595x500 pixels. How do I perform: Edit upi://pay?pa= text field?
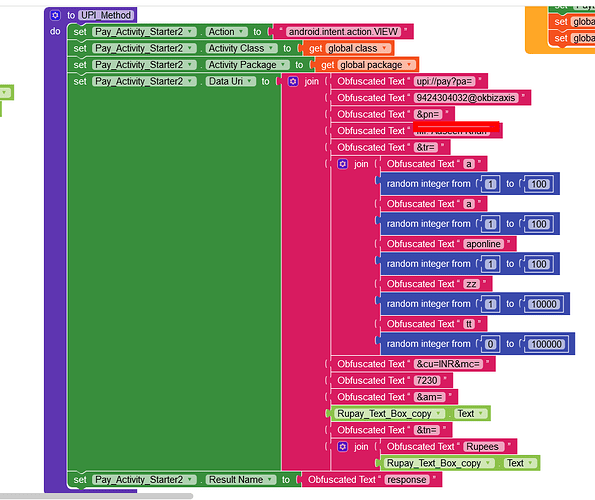[x=444, y=82]
